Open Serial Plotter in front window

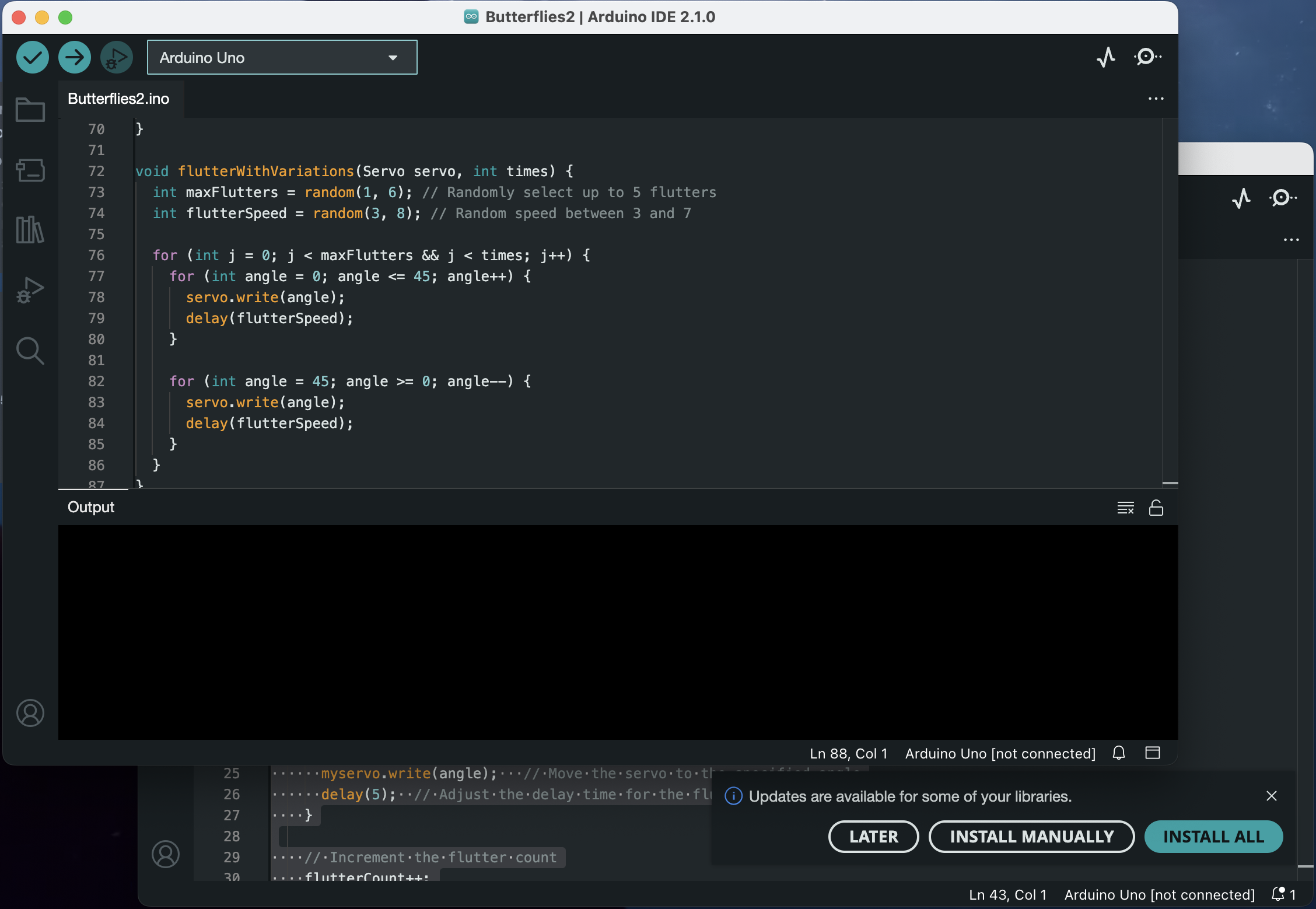pyautogui.click(x=1106, y=57)
